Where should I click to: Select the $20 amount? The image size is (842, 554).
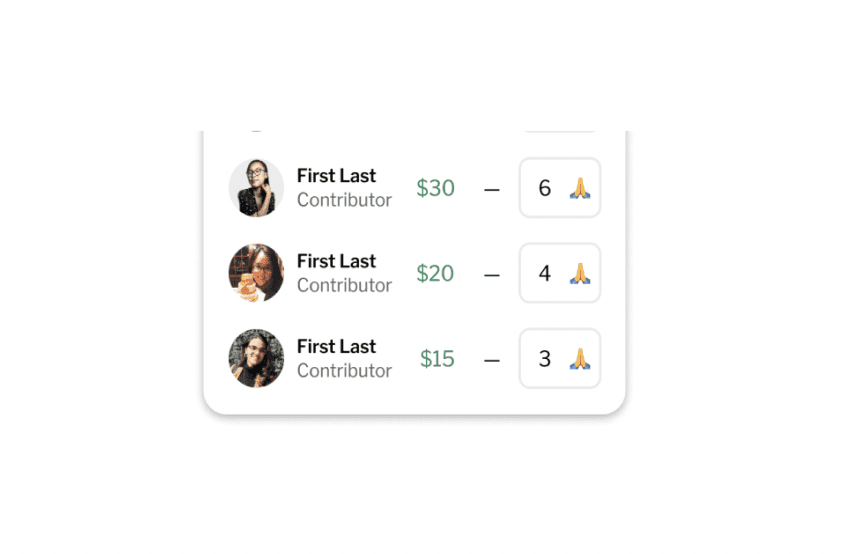[435, 274]
